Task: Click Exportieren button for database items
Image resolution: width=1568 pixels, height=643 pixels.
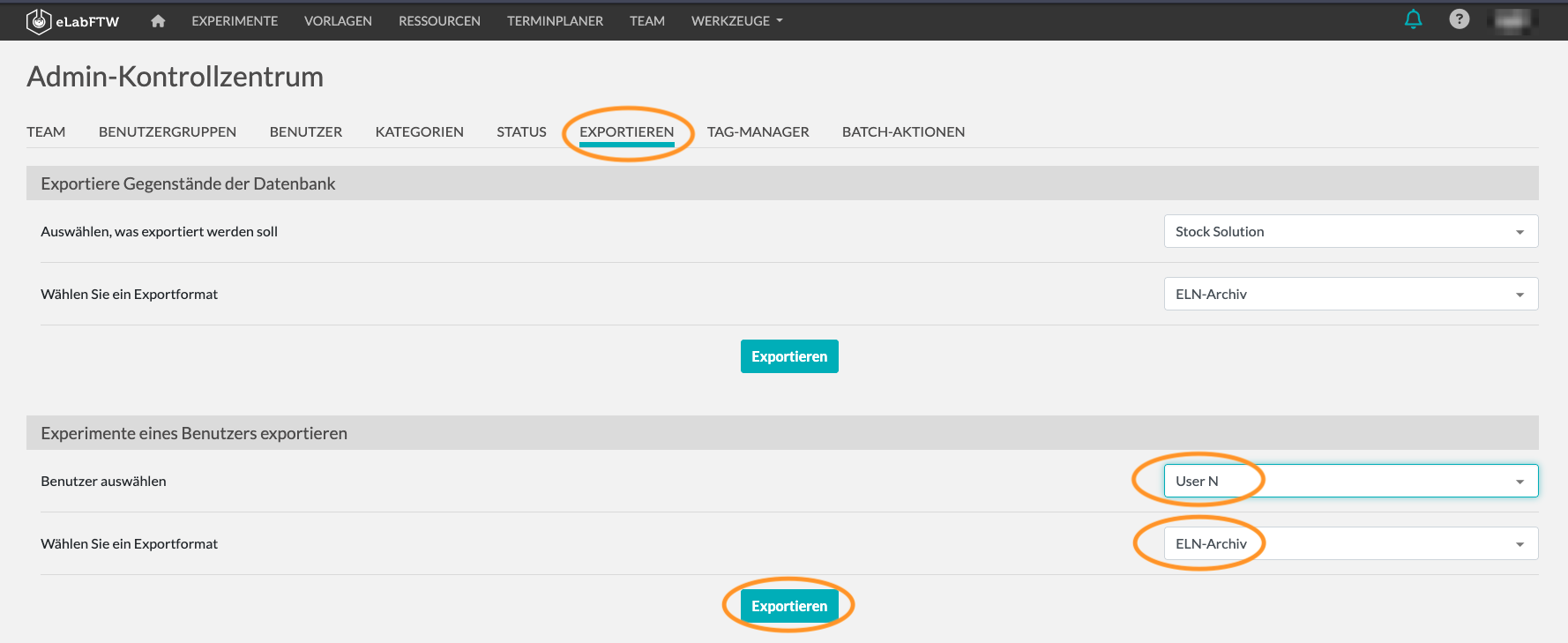Action: (x=789, y=356)
